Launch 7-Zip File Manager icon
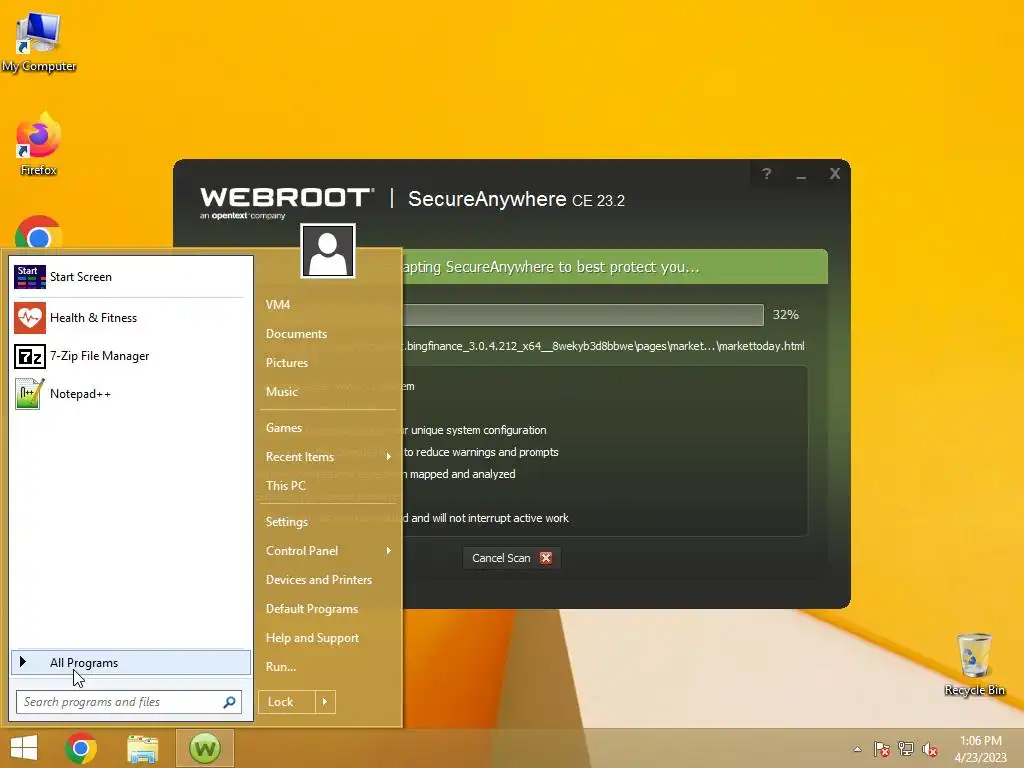 coord(30,357)
